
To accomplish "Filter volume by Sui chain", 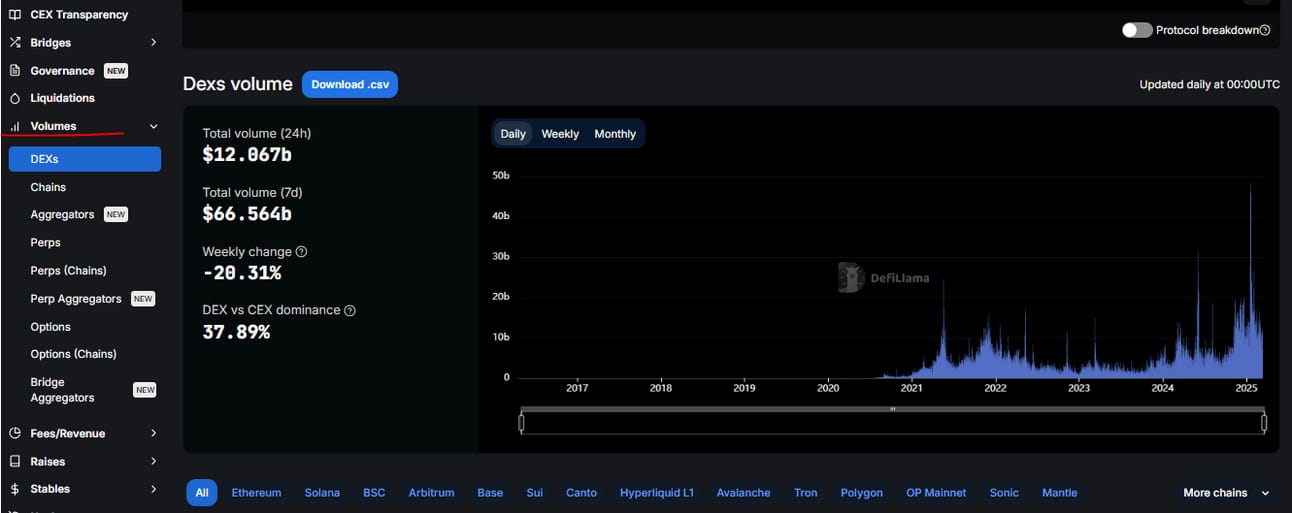I will (x=534, y=493).
